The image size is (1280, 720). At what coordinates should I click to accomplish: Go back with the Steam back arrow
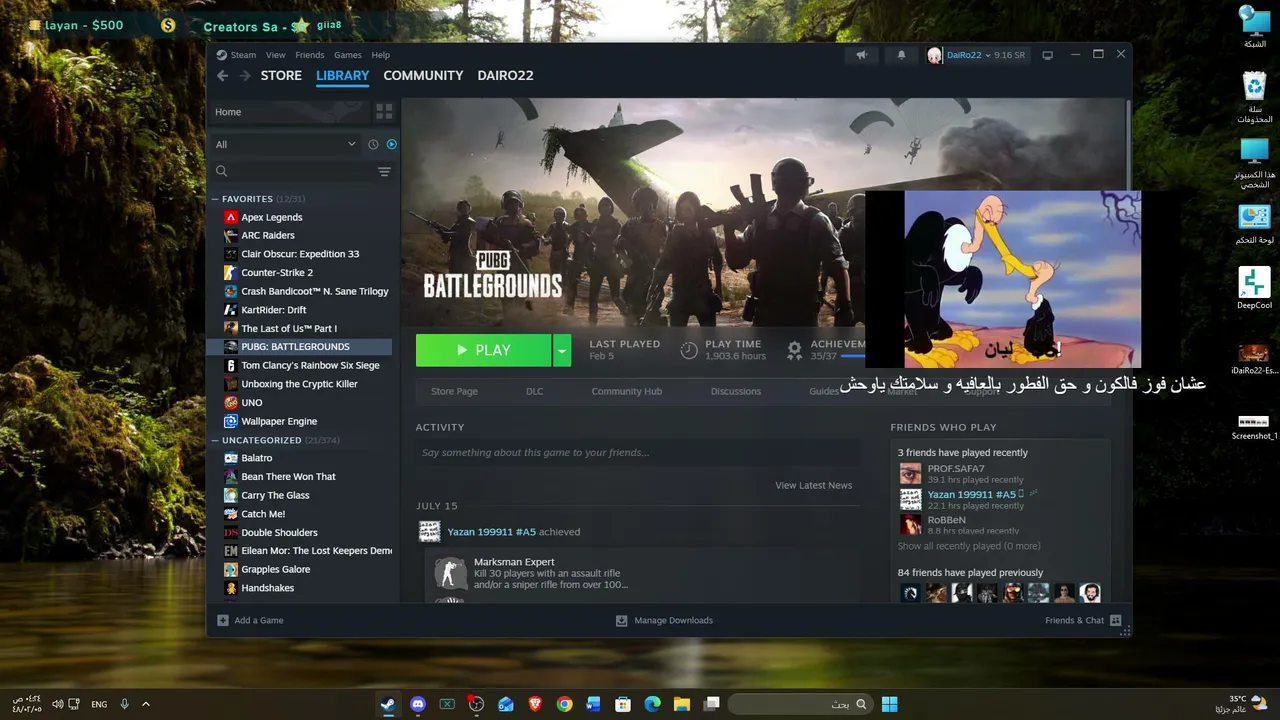click(223, 76)
